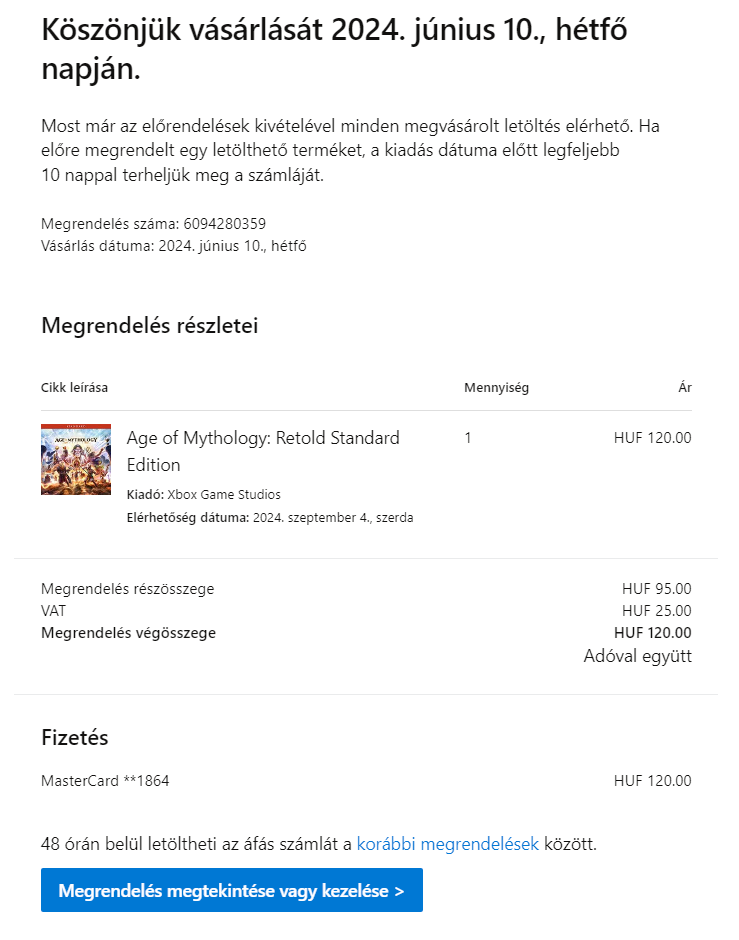Click the VAT amount HUF 25.00

coord(656,610)
